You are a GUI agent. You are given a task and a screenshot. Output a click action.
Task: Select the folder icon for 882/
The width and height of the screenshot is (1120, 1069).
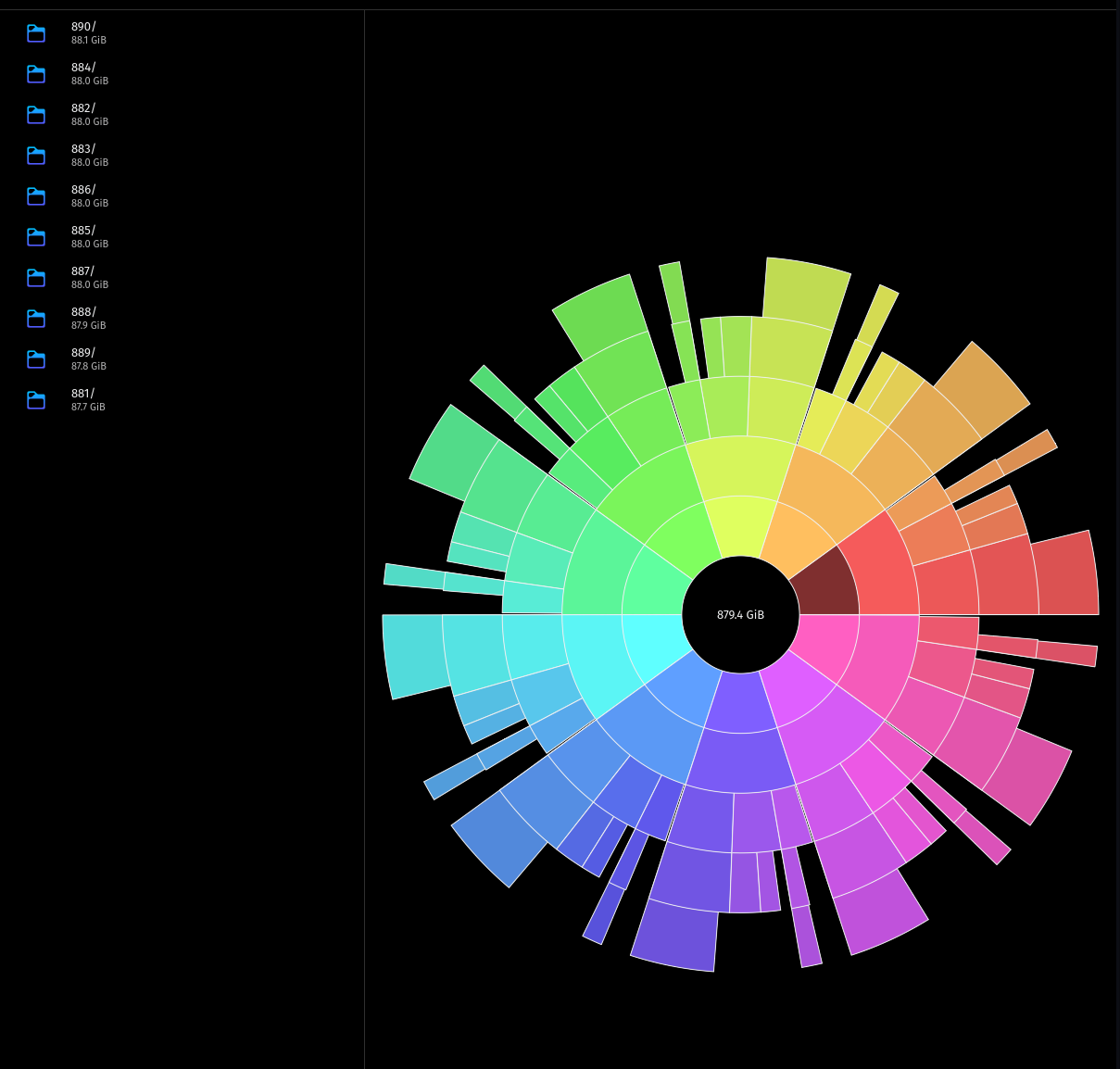click(x=36, y=115)
